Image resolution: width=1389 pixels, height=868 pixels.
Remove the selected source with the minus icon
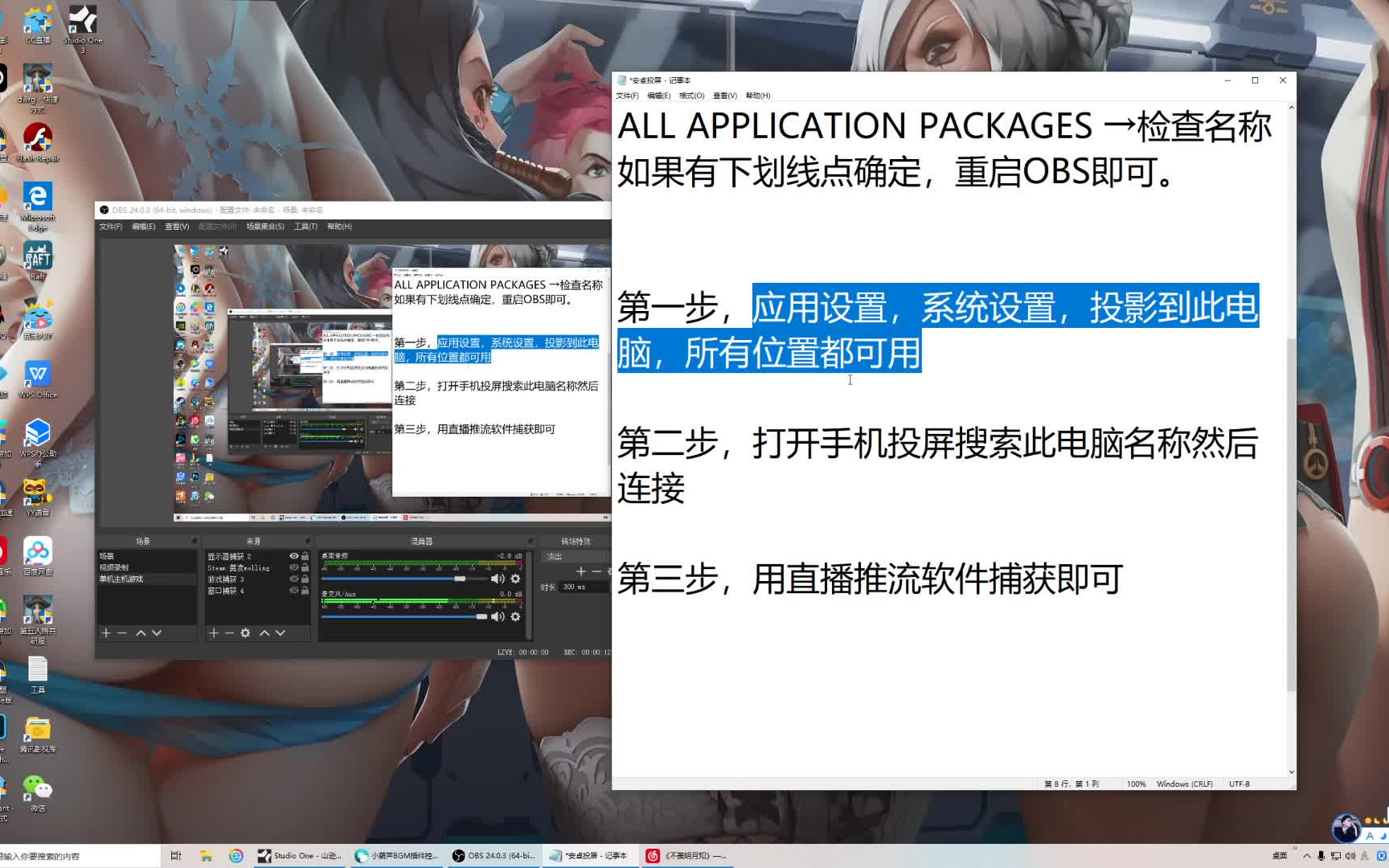[x=229, y=633]
